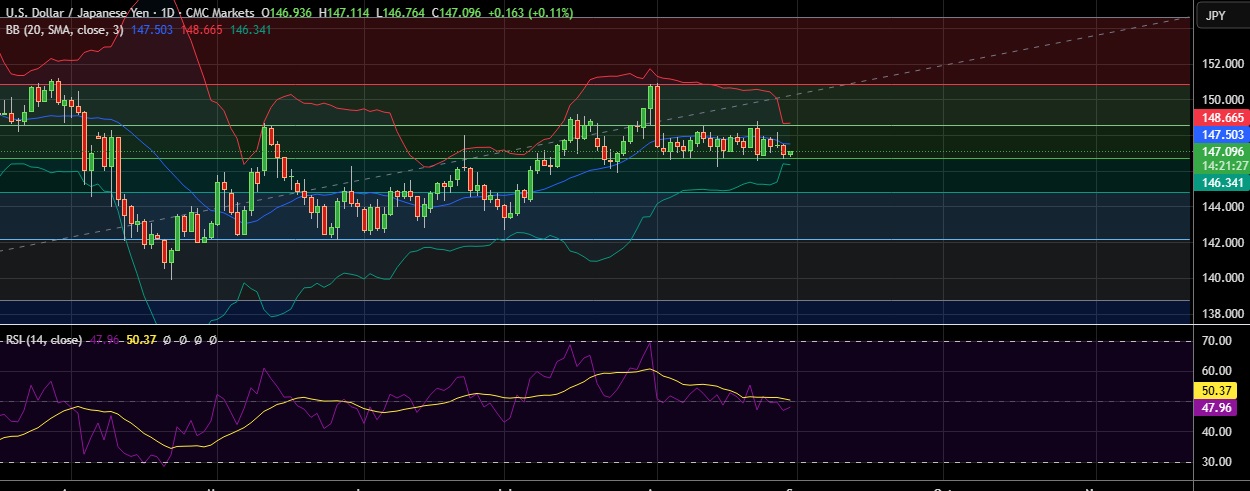Open the JPY currency selector
1250x491 pixels.
(1216, 15)
